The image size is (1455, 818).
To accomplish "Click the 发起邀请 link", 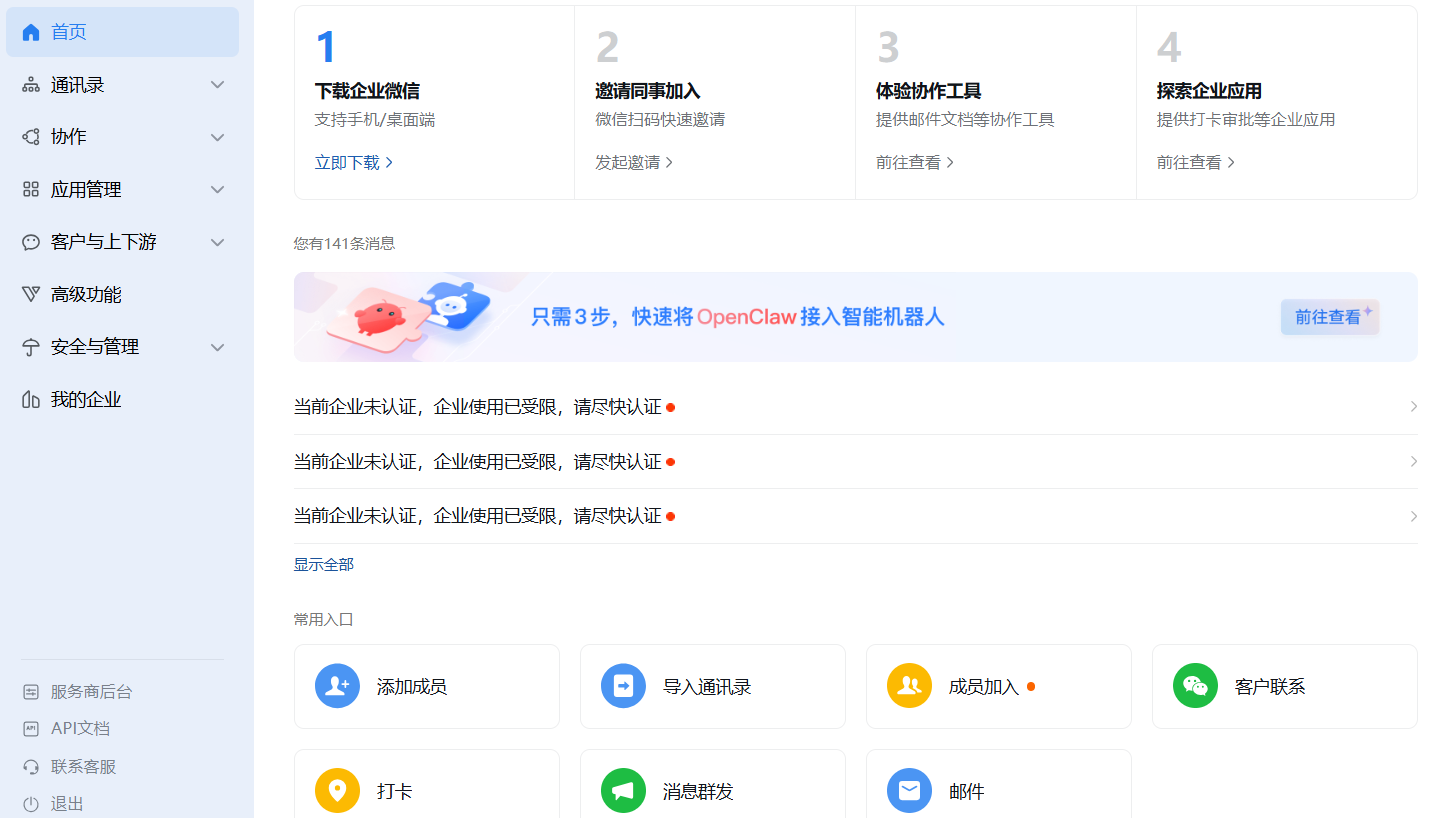I will pos(634,162).
